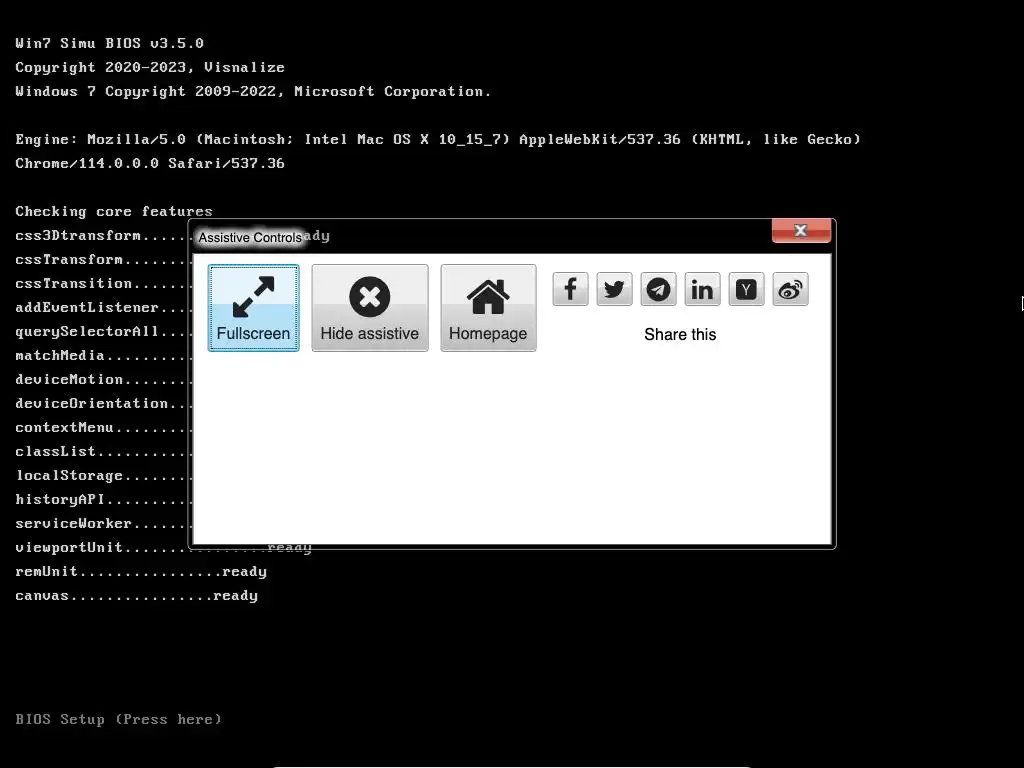Click the matchMedia line
Viewport: 1024px width, 768px height.
point(102,355)
